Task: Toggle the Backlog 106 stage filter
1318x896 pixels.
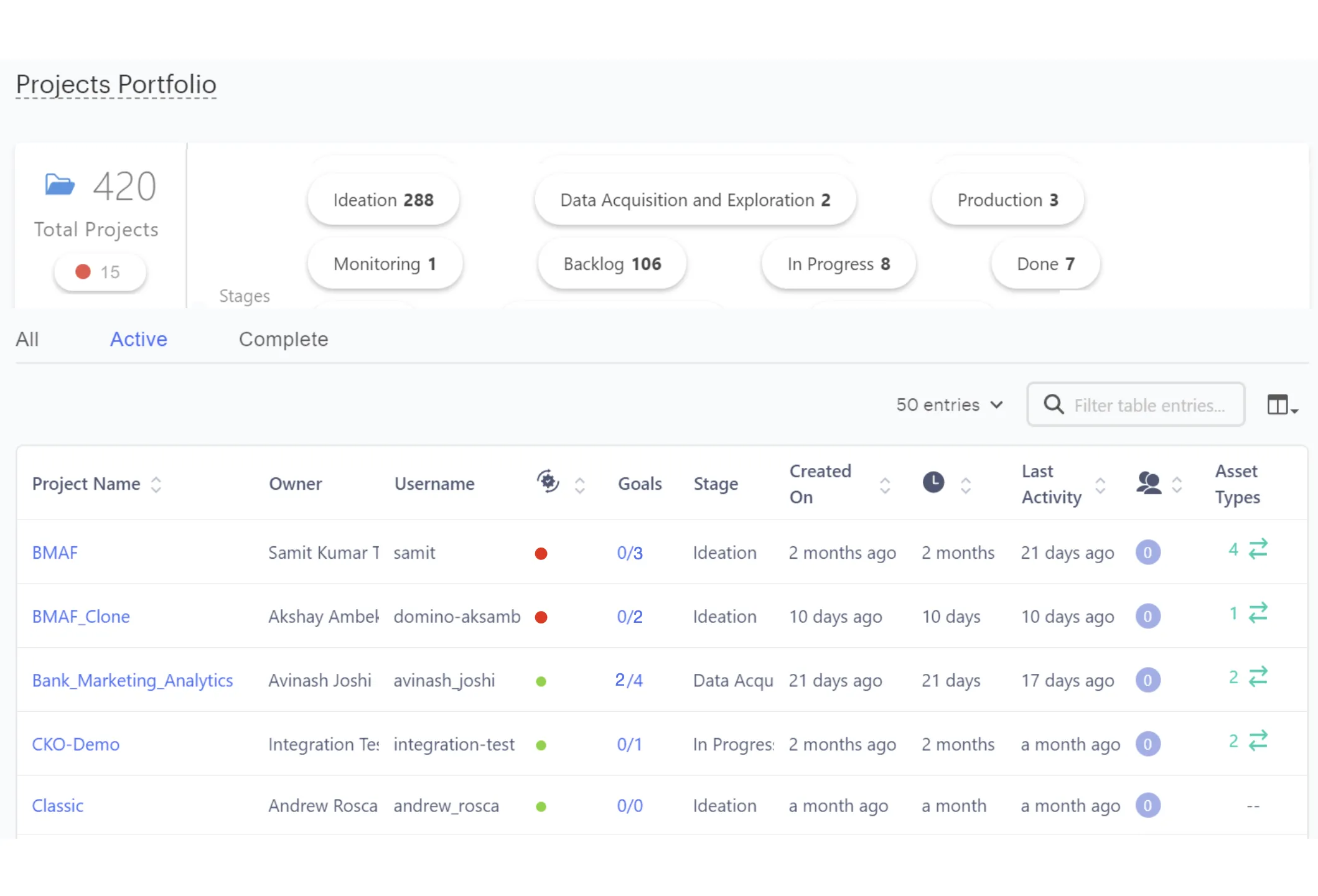Action: point(612,264)
